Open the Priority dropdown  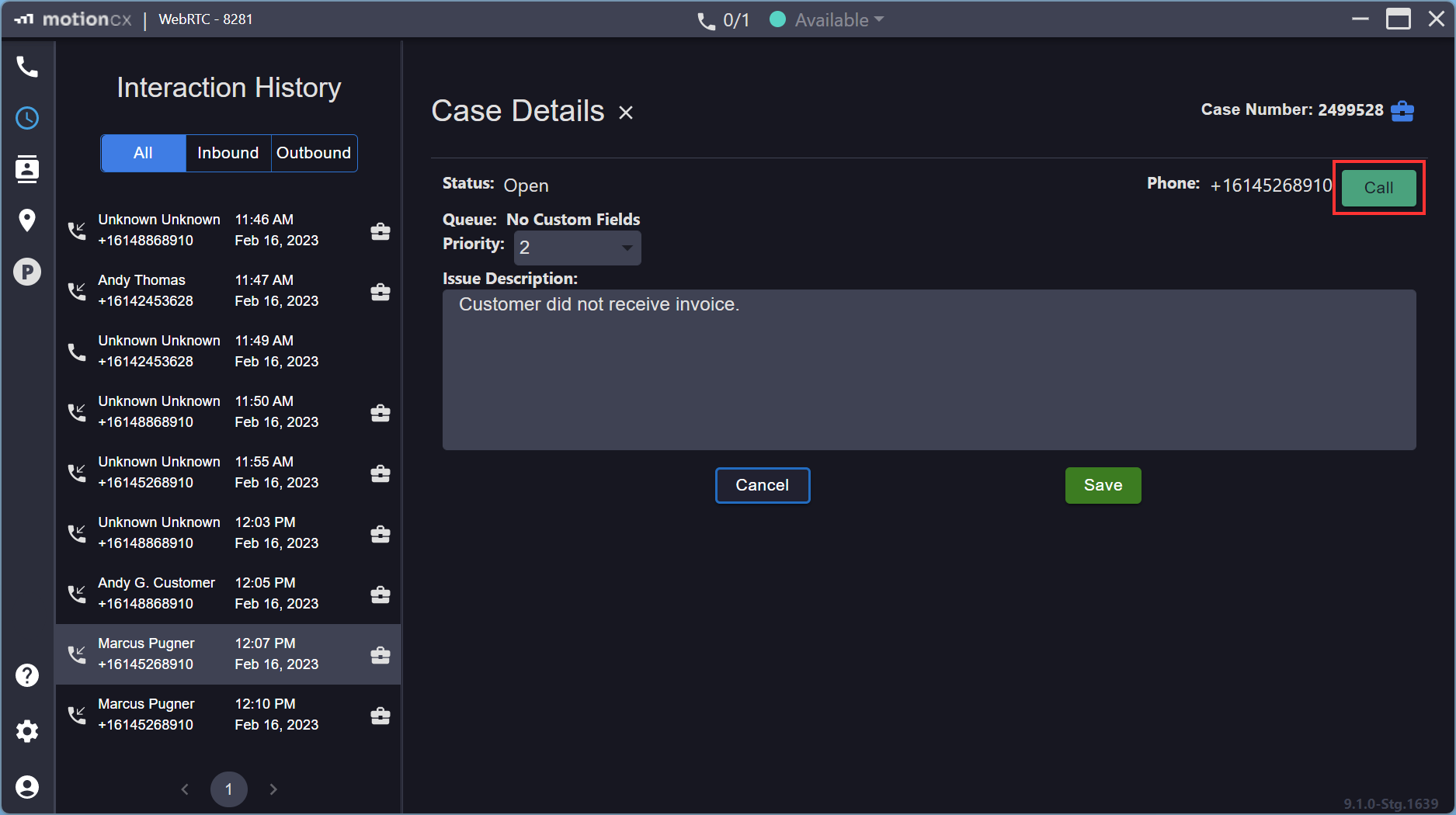(578, 248)
